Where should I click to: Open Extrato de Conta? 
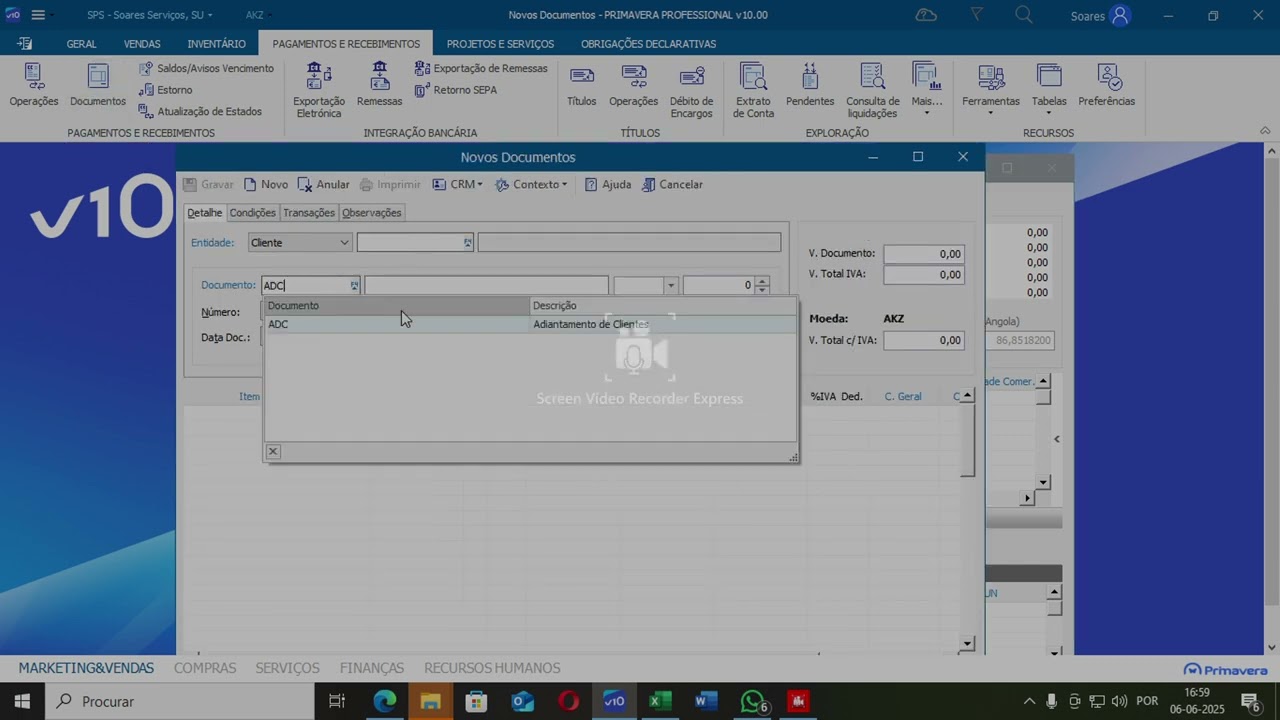[x=753, y=90]
